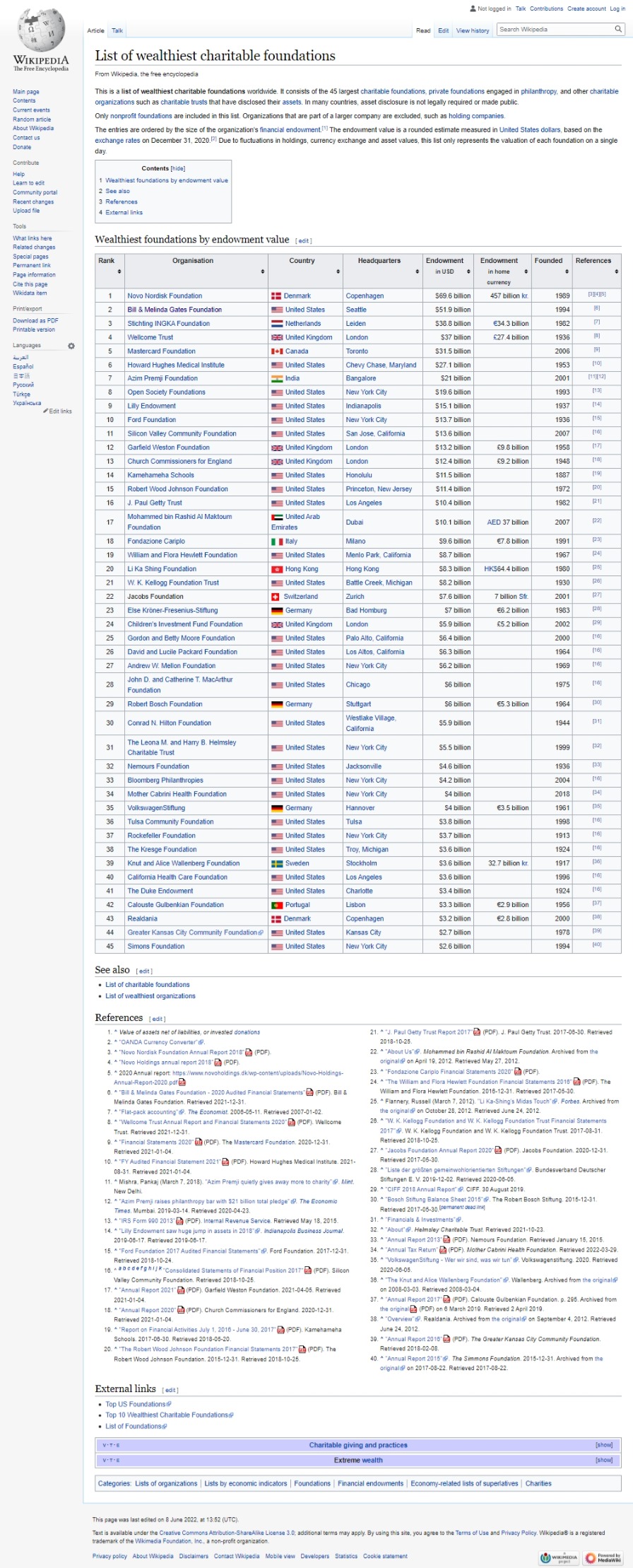Hide the Contents box

[178, 169]
